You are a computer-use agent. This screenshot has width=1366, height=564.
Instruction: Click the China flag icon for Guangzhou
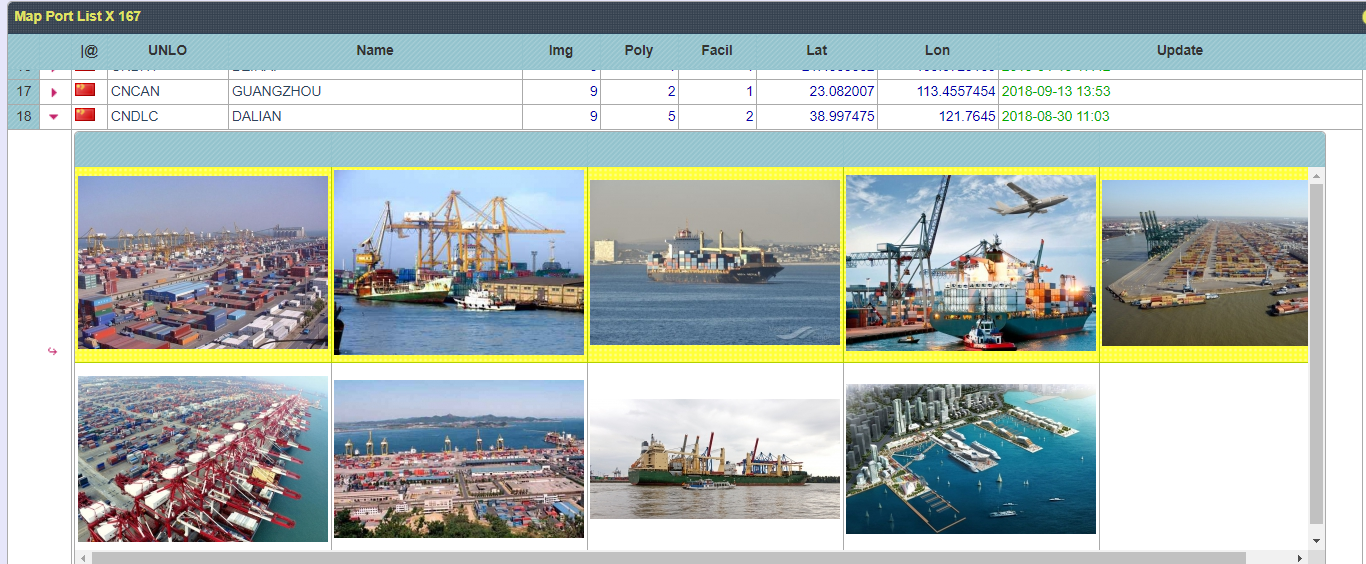tap(85, 91)
